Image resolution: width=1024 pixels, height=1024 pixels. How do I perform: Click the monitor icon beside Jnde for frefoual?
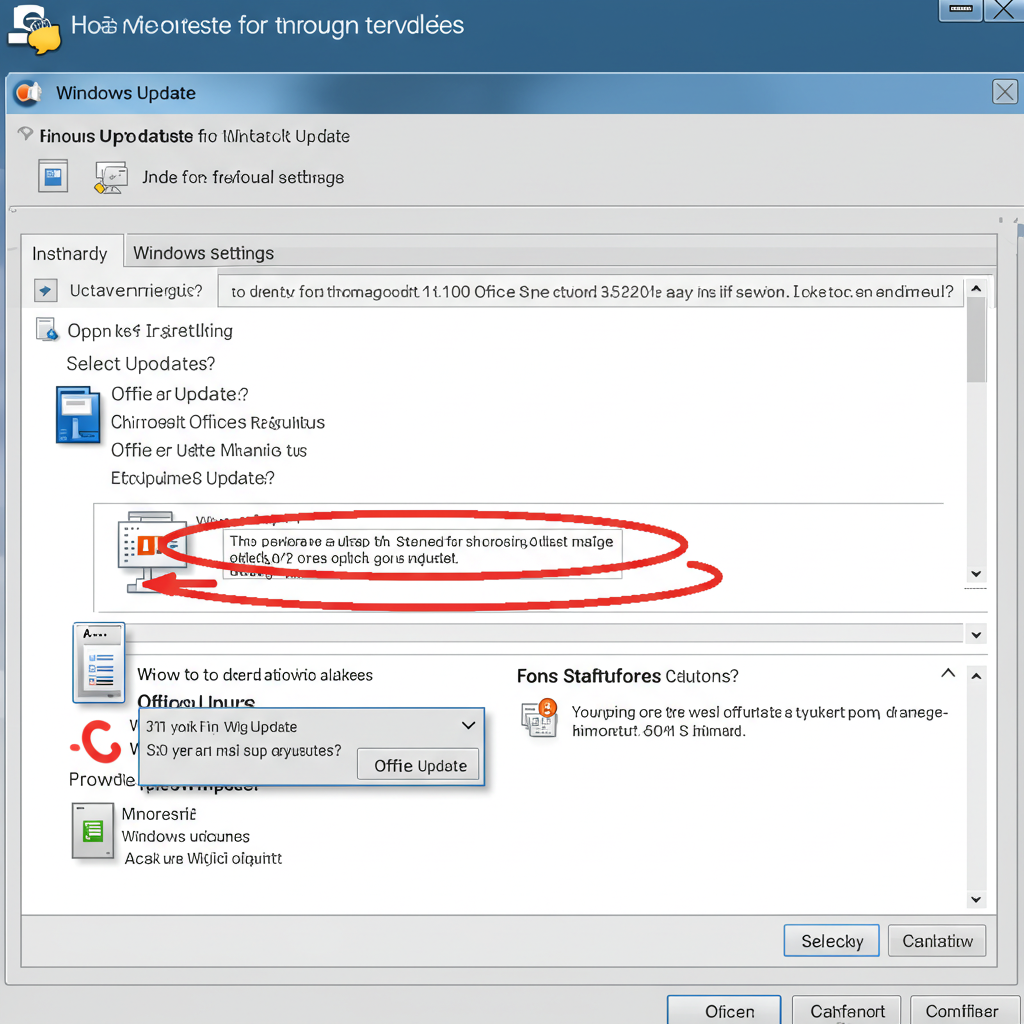click(111, 177)
